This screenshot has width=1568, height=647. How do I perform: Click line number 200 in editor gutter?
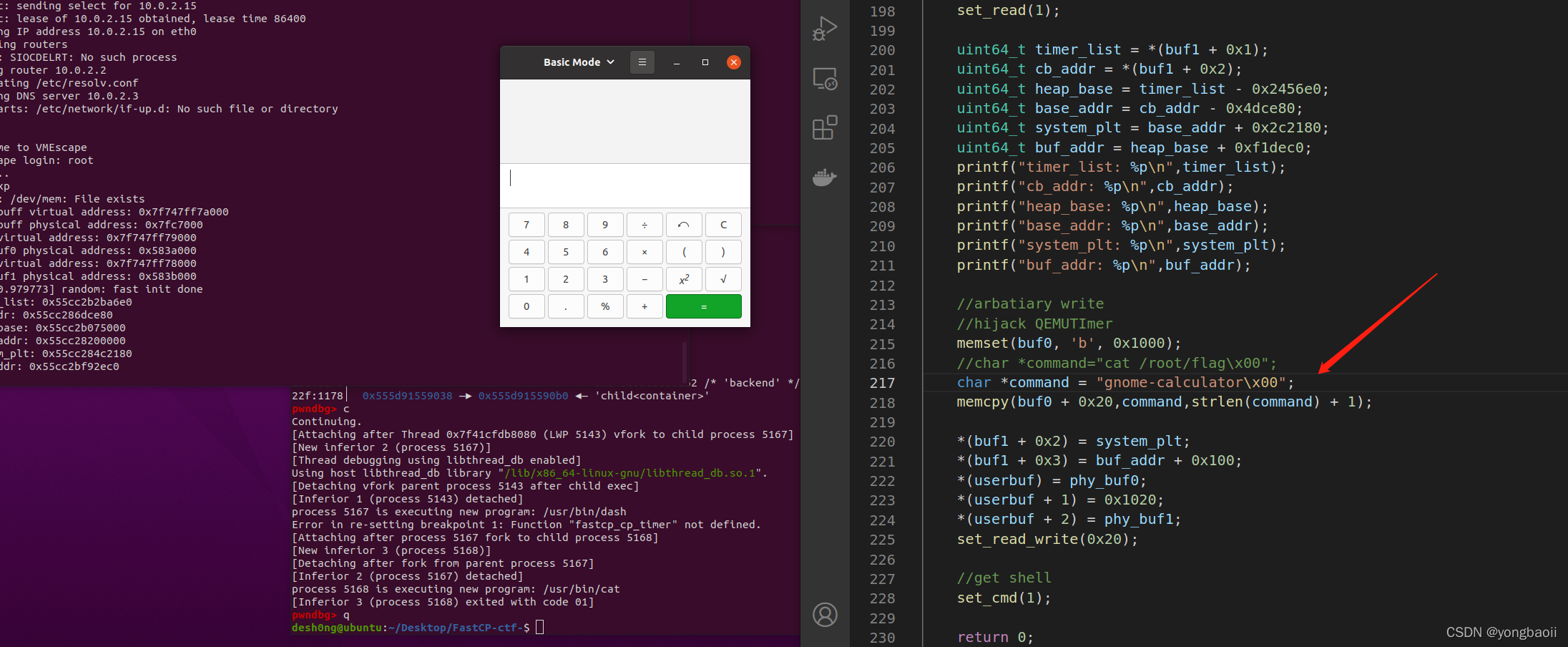coord(882,50)
